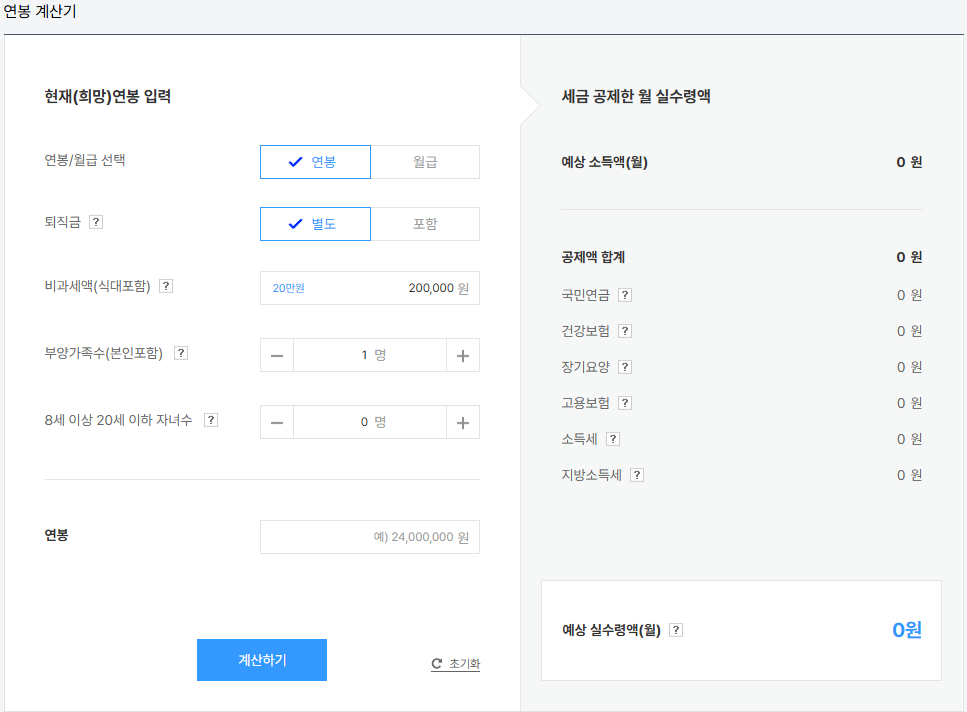This screenshot has width=967, height=712.
Task: Focus the 비과세액 amount input field
Action: point(370,288)
